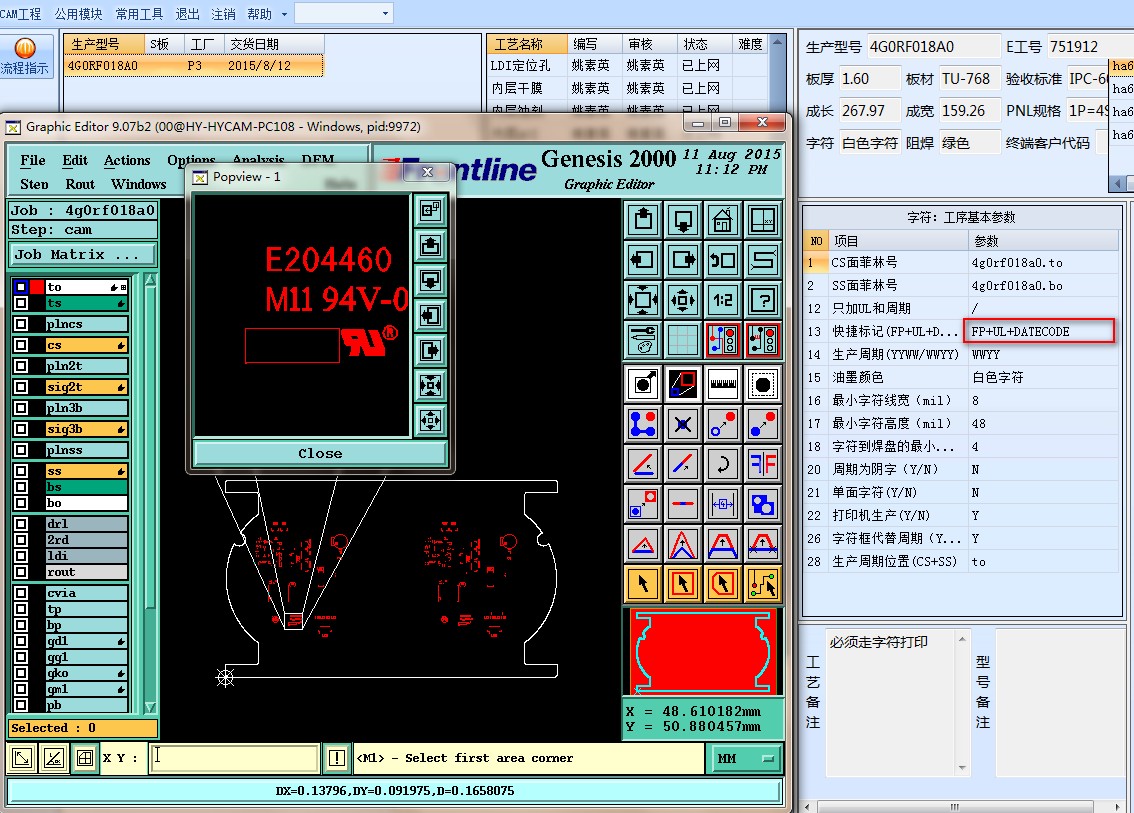Viewport: 1134px width, 813px height.
Task: Open the MM units dropdown
Action: click(x=747, y=758)
